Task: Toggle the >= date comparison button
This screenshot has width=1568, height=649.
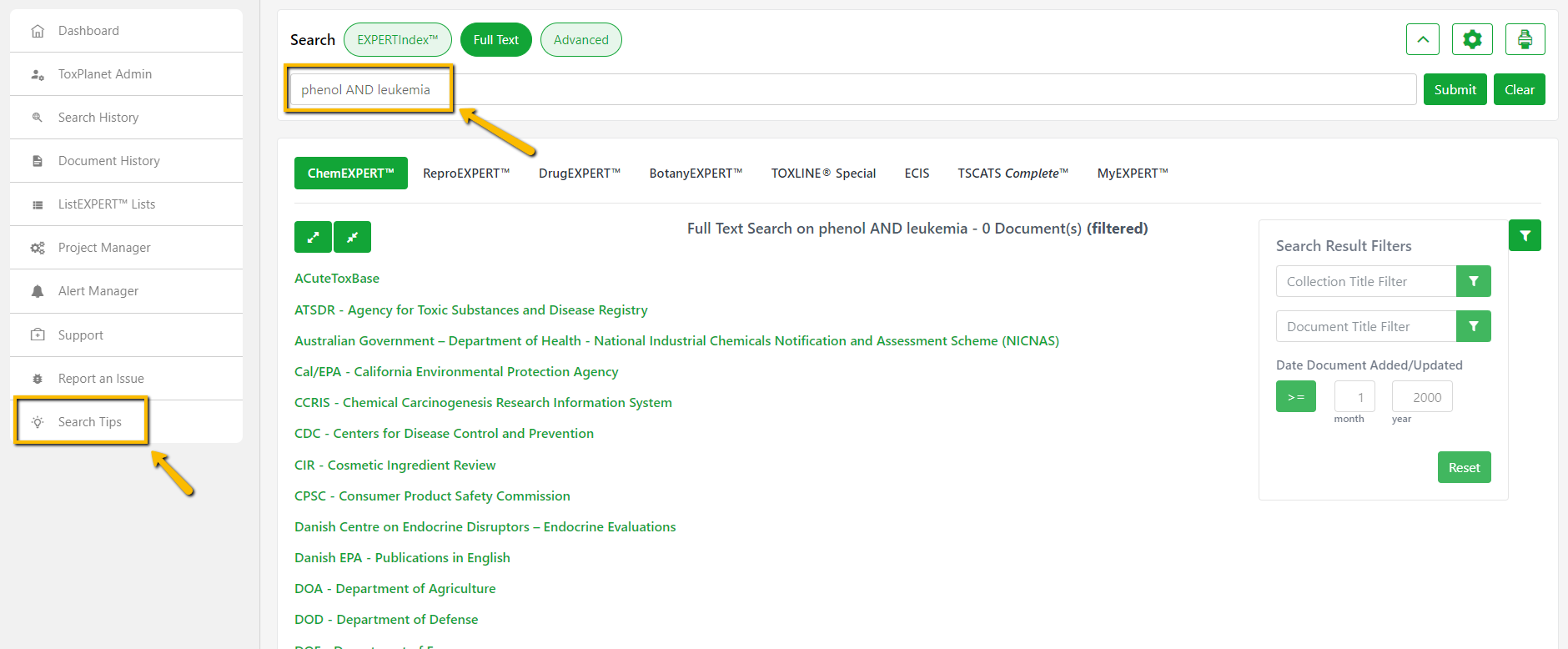Action: coord(1295,396)
